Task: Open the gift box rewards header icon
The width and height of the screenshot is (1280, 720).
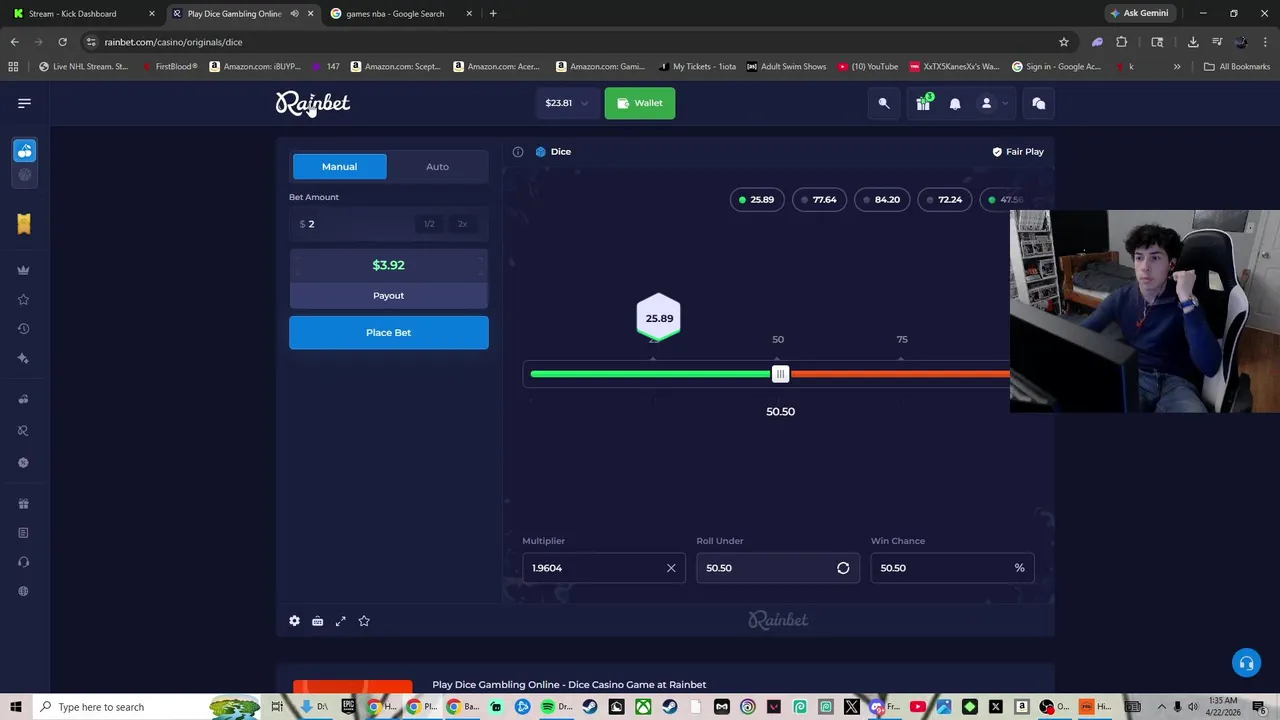Action: coord(923,103)
